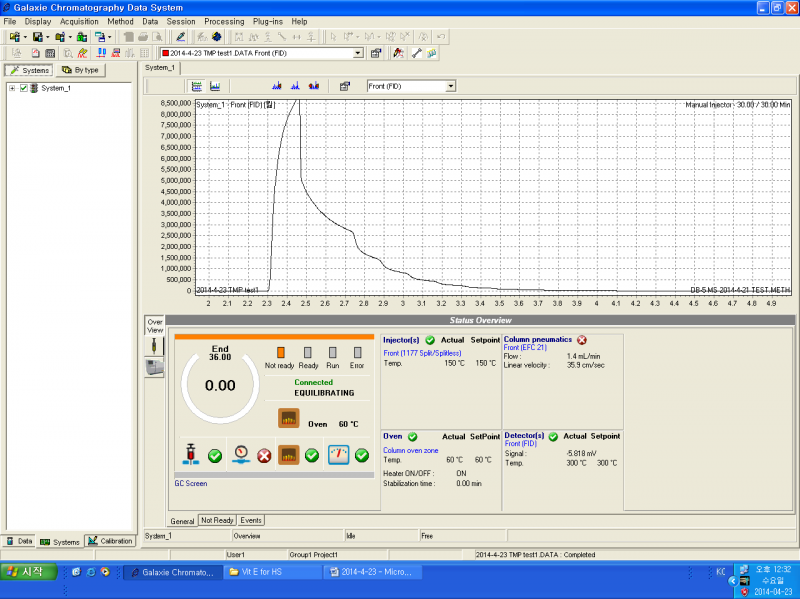The width and height of the screenshot is (800, 599).
Task: Click the chromatogram view toolbar icon
Action: [213, 87]
